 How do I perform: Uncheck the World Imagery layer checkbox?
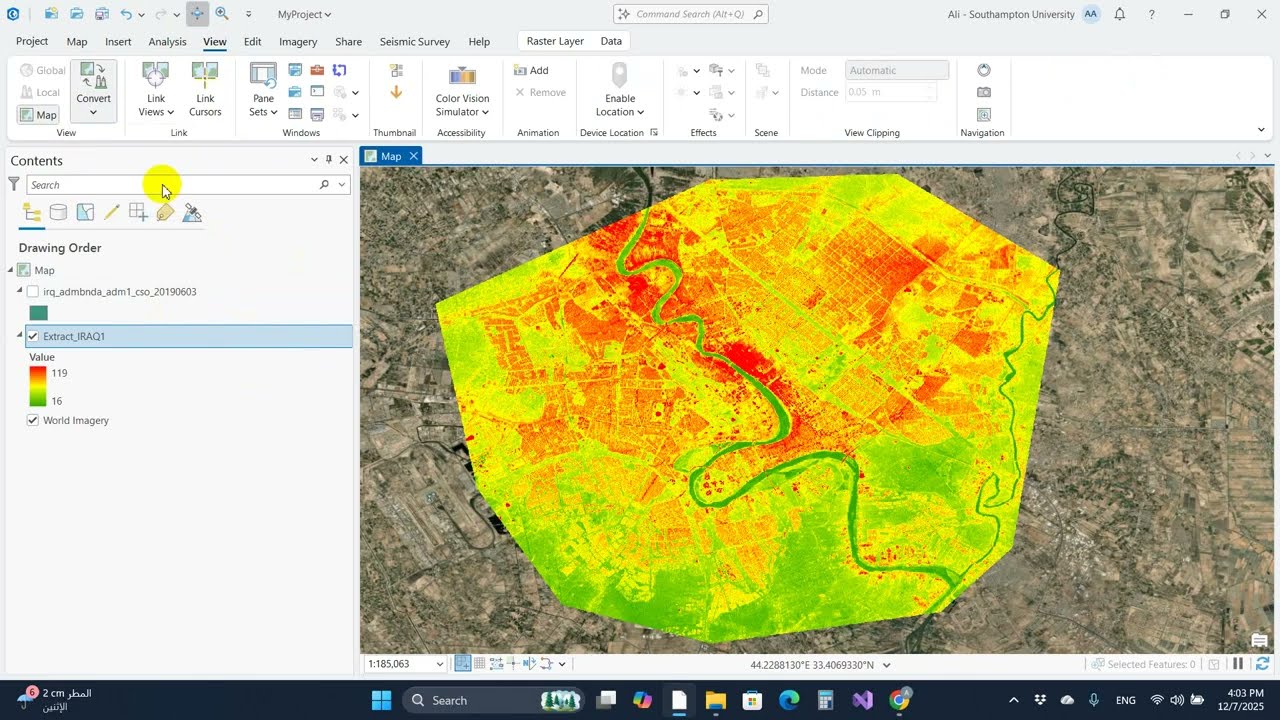tap(33, 420)
